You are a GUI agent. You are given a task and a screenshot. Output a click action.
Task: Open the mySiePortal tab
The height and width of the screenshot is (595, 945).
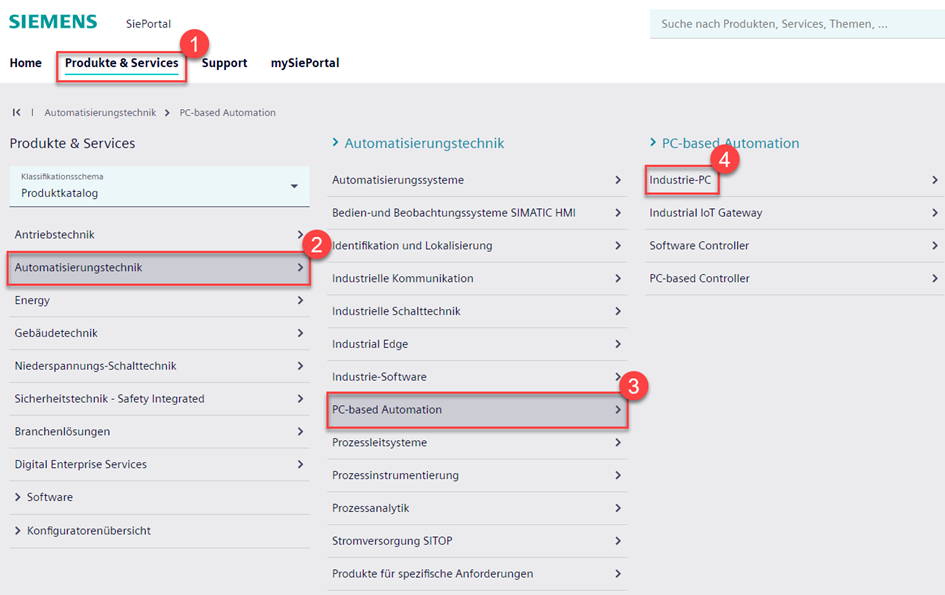click(305, 63)
